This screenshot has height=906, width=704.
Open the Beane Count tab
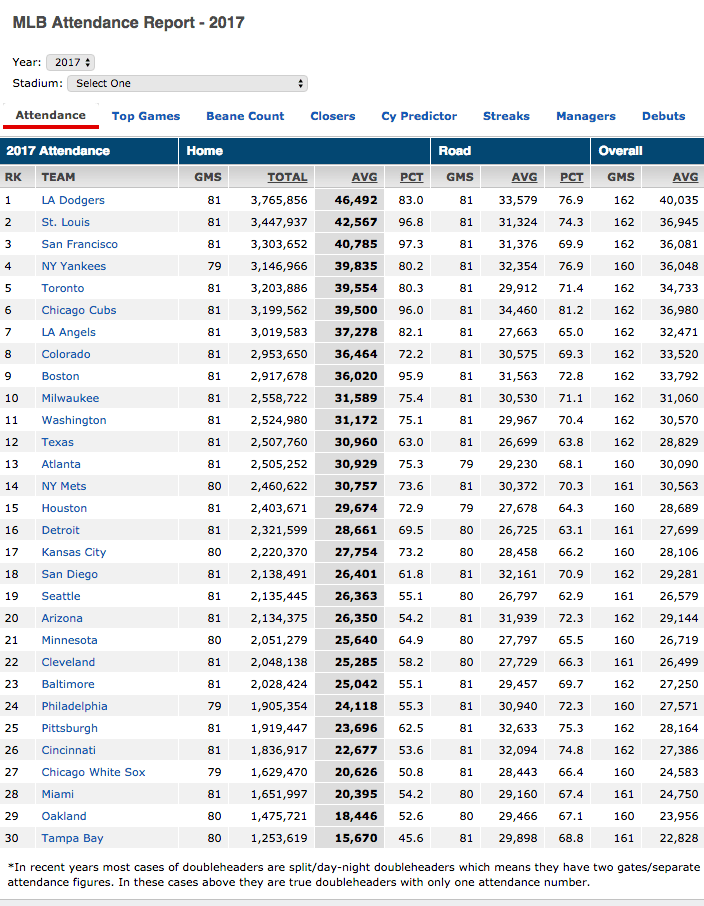click(x=245, y=116)
